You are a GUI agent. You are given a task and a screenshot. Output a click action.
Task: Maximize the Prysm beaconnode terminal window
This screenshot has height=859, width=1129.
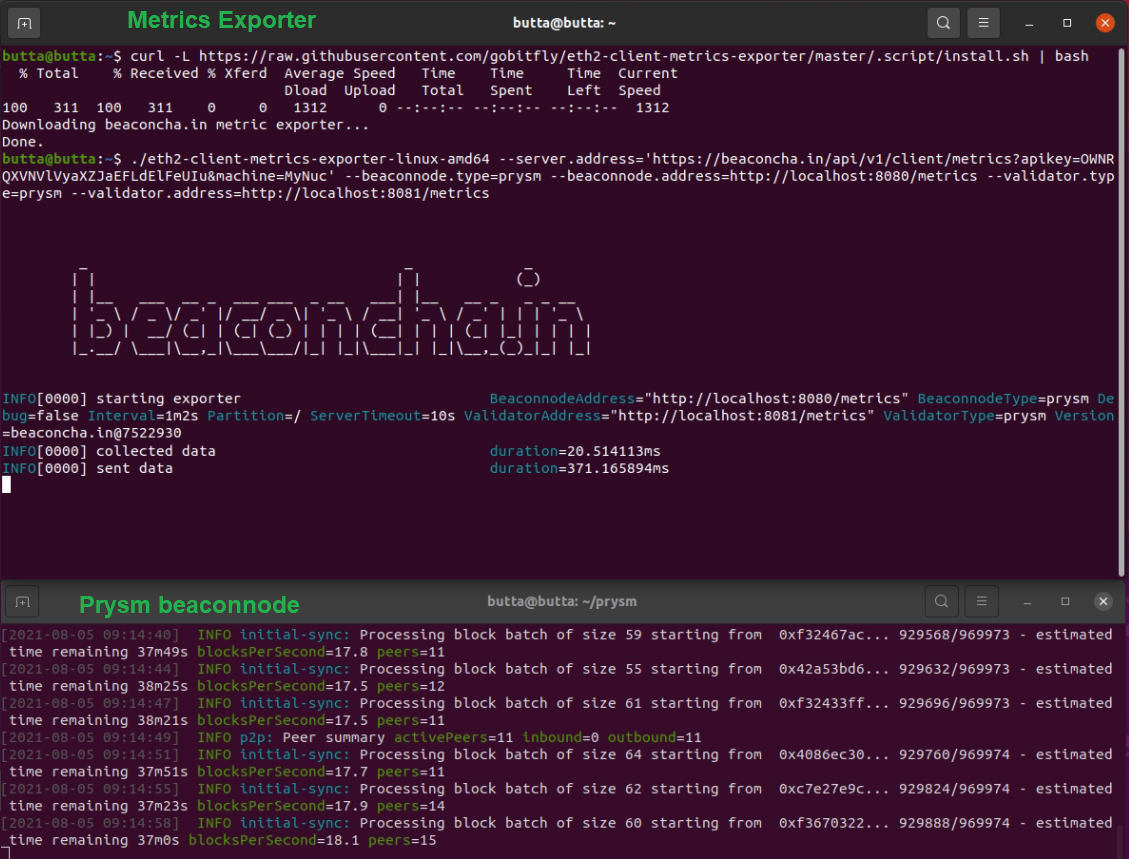pyautogui.click(x=1065, y=601)
